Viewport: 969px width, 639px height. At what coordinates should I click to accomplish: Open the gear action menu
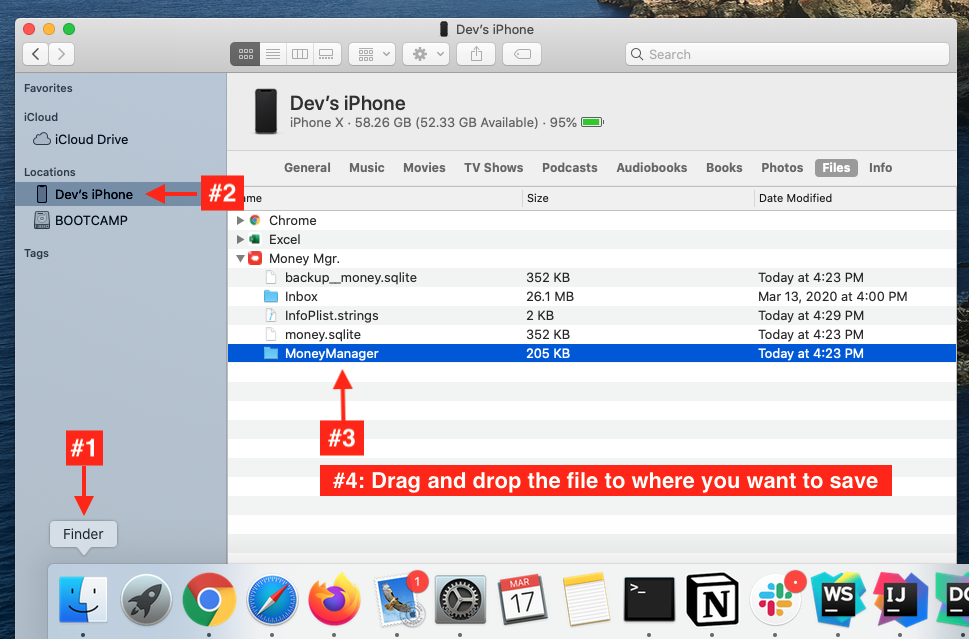tap(426, 54)
